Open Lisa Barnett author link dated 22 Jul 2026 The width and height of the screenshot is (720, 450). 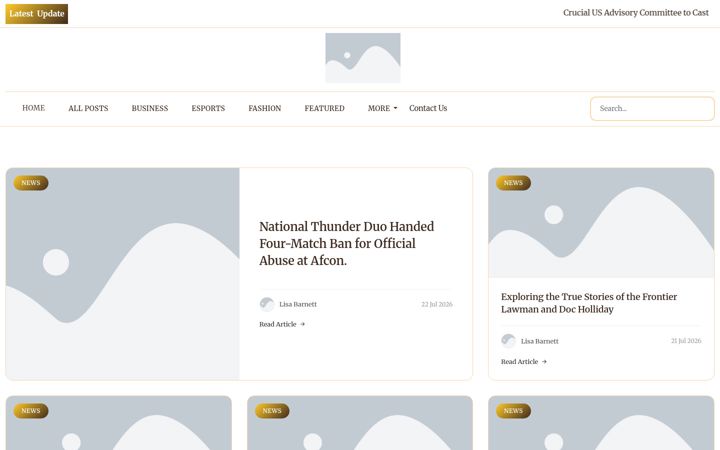pyautogui.click(x=298, y=304)
